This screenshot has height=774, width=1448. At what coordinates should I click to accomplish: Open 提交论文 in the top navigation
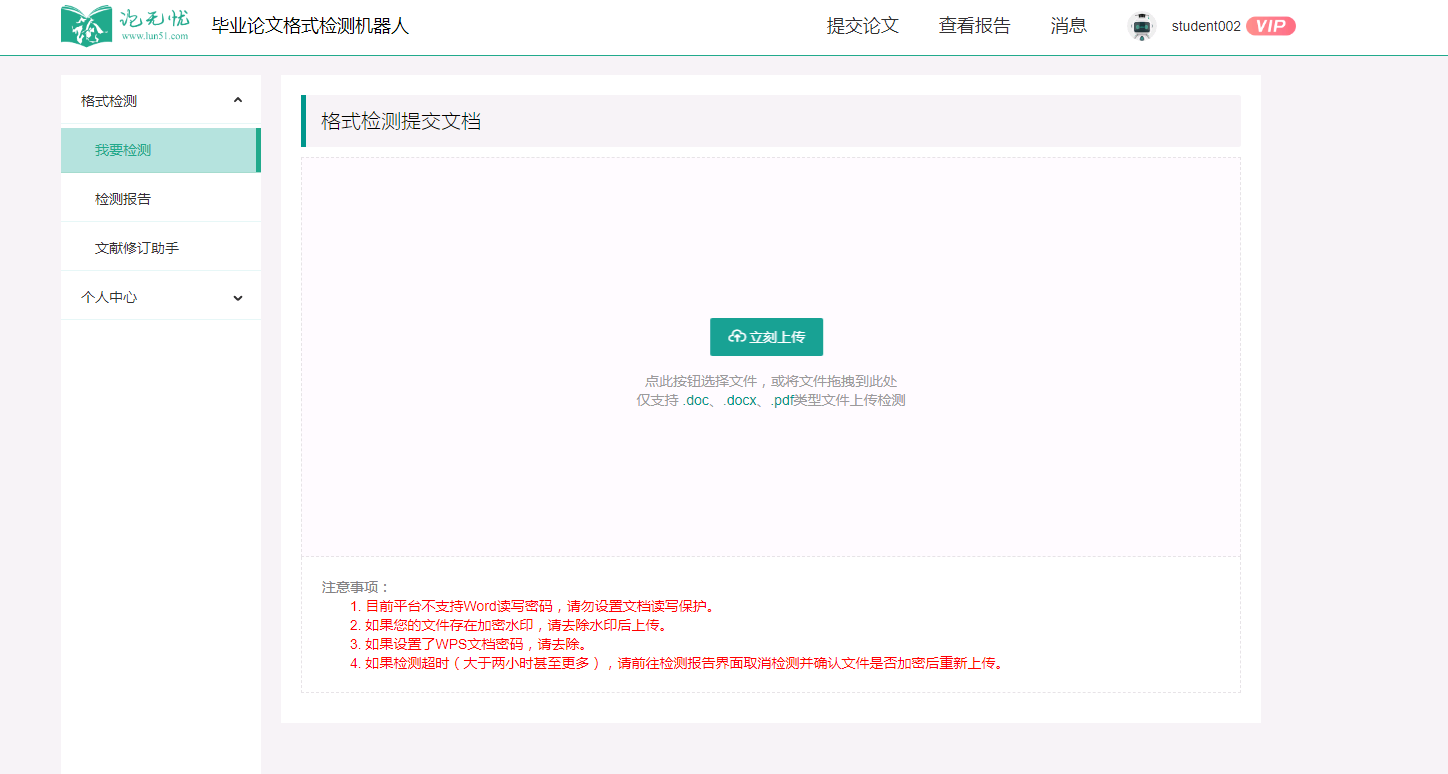tap(862, 26)
